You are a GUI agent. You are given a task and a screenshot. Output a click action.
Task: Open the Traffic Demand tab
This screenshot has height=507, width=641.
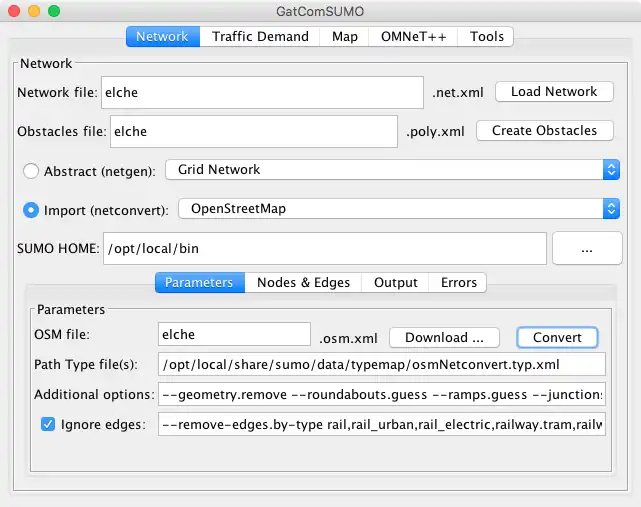pyautogui.click(x=260, y=37)
